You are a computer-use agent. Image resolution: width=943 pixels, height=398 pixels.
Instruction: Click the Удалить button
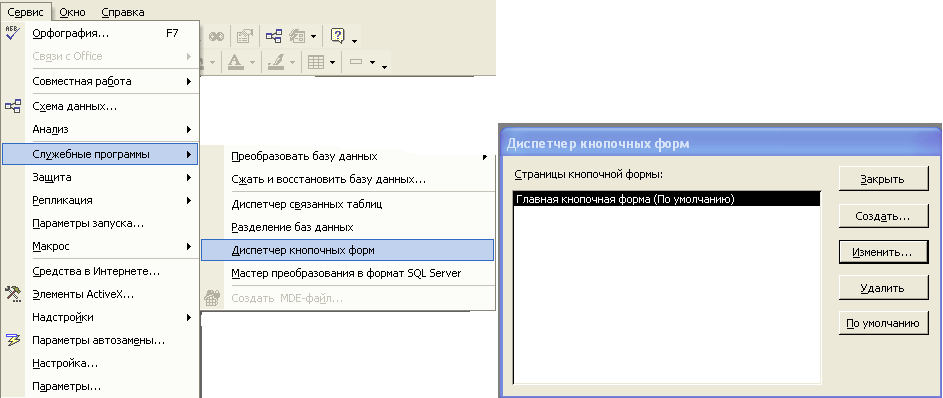pos(882,288)
